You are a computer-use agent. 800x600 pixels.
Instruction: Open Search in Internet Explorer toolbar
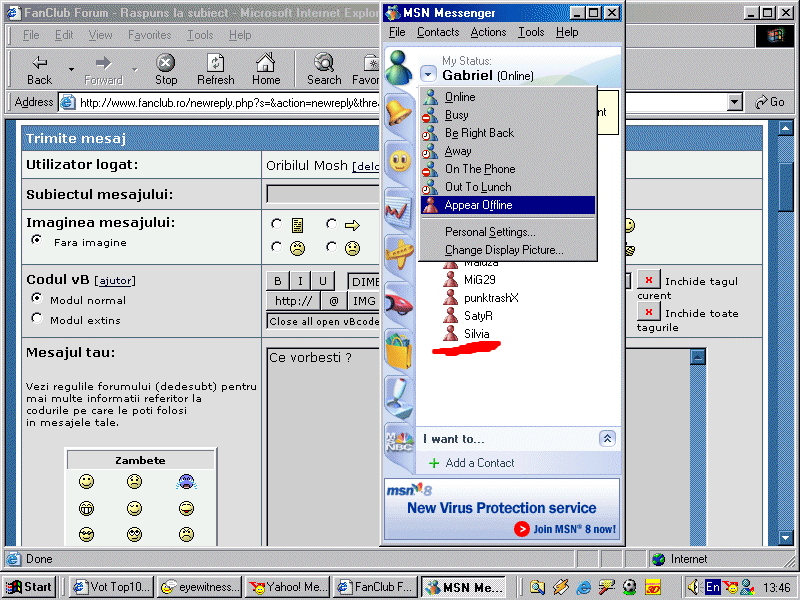tap(324, 69)
